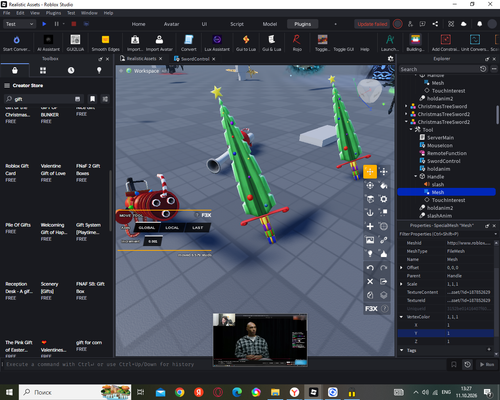Set F3X move axes to Local
The height and width of the screenshot is (400, 500).
point(172,228)
